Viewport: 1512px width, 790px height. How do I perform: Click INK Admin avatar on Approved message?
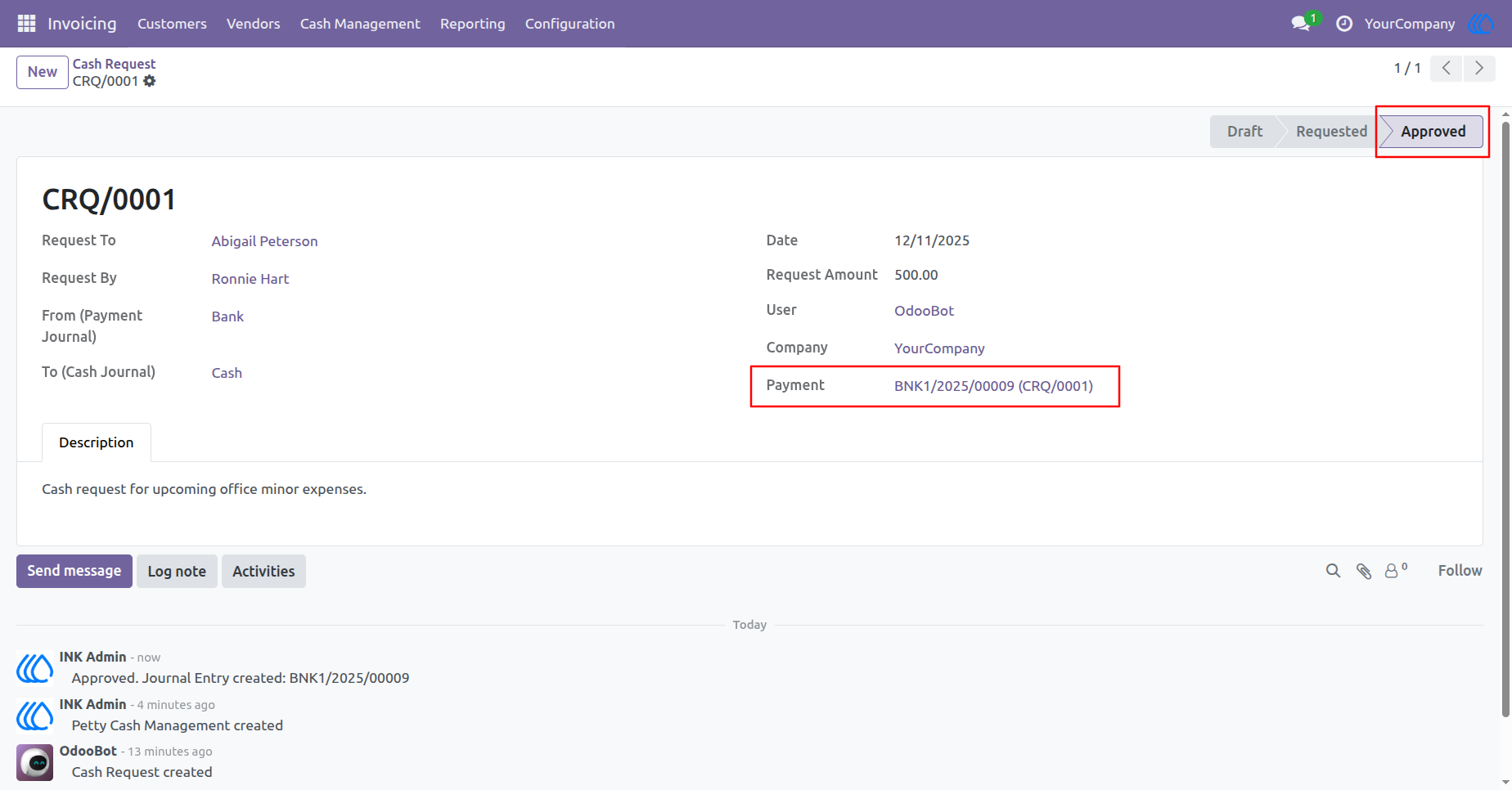35,668
